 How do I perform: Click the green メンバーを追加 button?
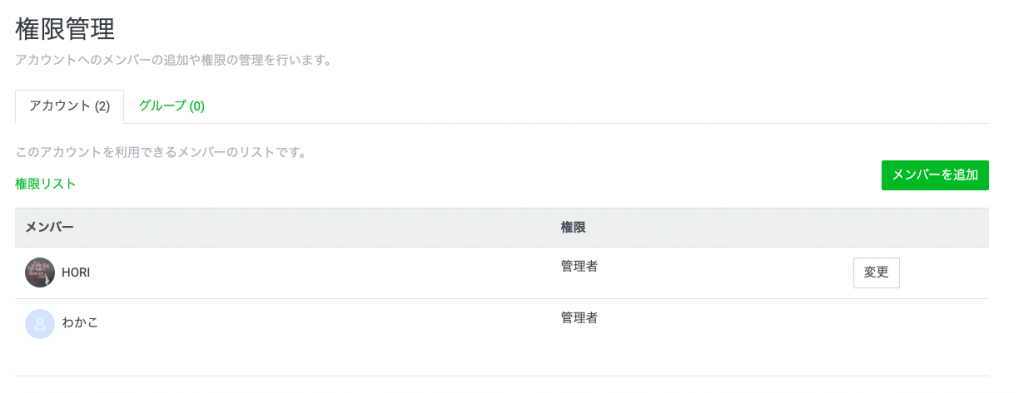(935, 175)
